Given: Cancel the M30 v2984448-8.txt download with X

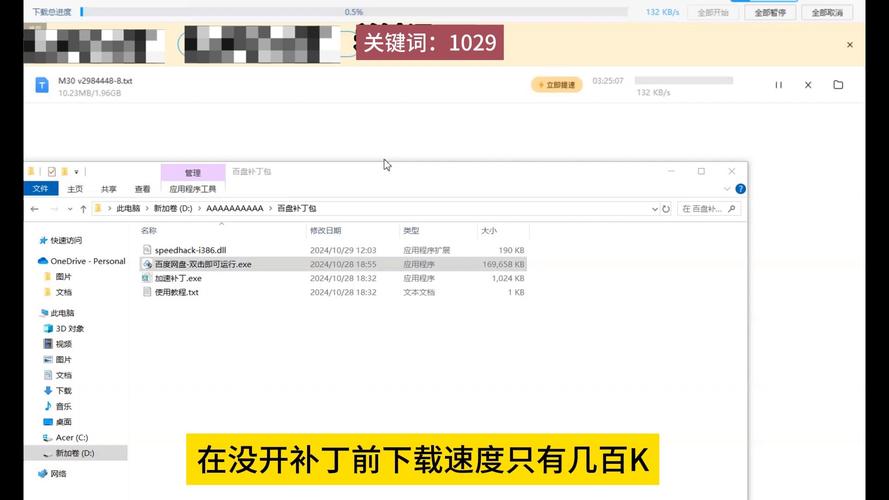Looking at the screenshot, I should pyautogui.click(x=808, y=85).
